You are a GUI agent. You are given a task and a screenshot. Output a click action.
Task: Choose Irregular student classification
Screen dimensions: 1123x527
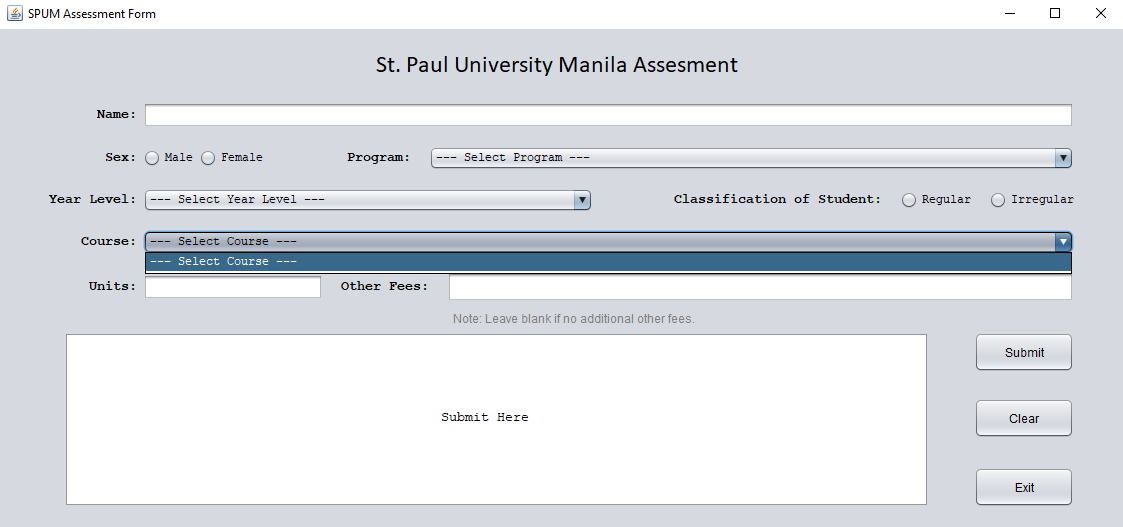[998, 200]
